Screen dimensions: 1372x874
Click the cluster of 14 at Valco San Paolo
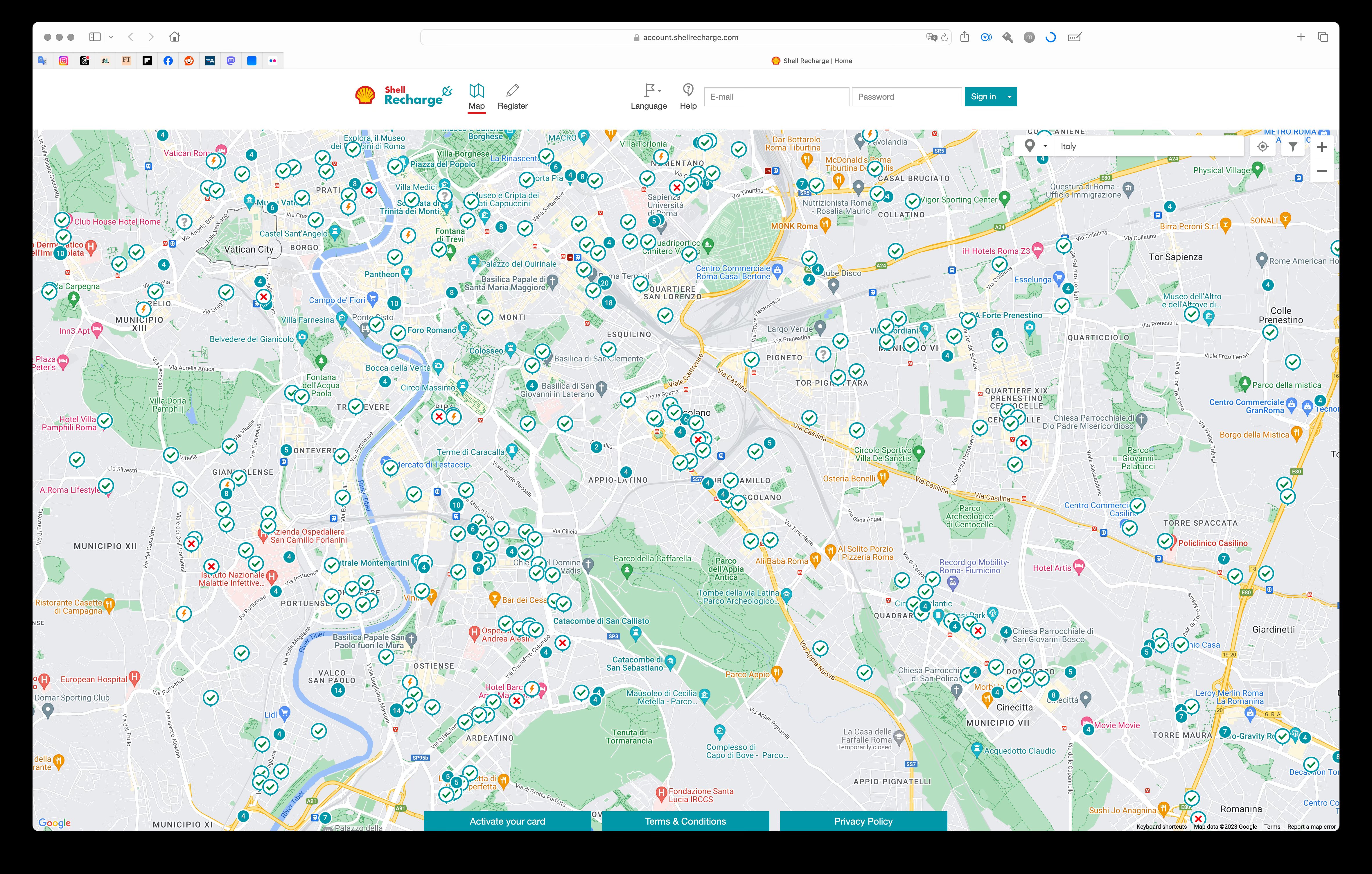[x=338, y=690]
